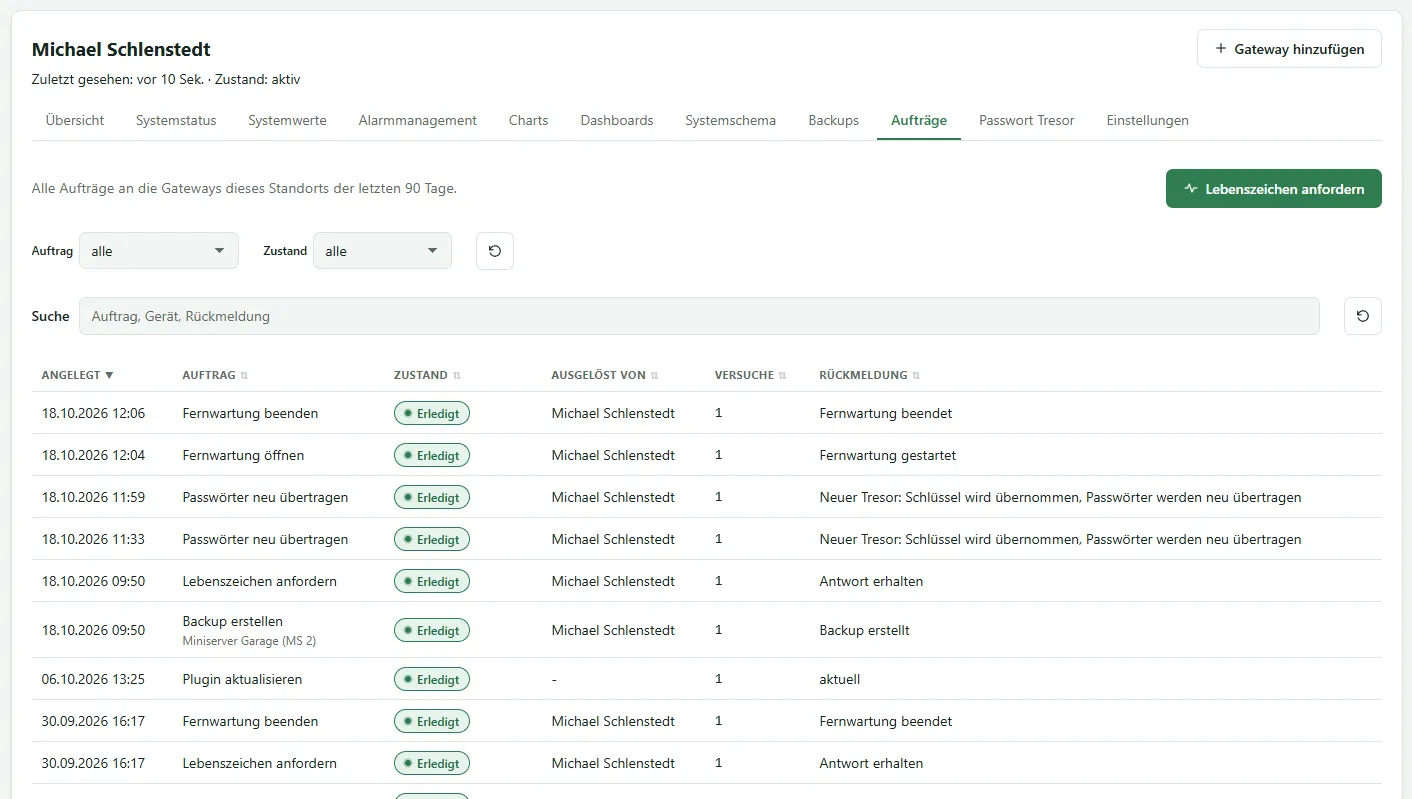1412x799 pixels.
Task: Click the sort icon beside the ZUSTAND header
Action: point(457,375)
